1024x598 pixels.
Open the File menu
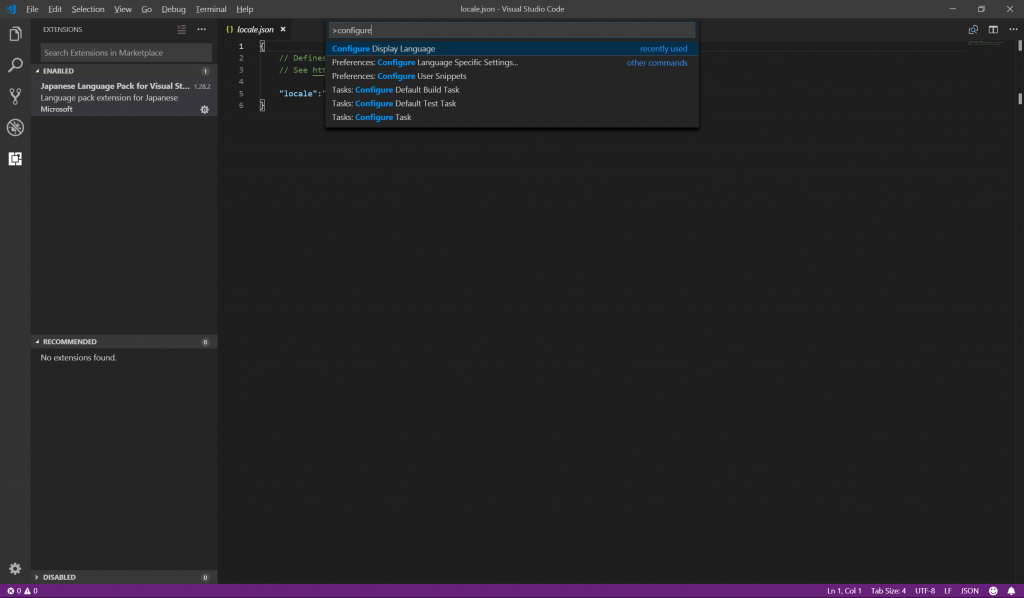coord(32,8)
